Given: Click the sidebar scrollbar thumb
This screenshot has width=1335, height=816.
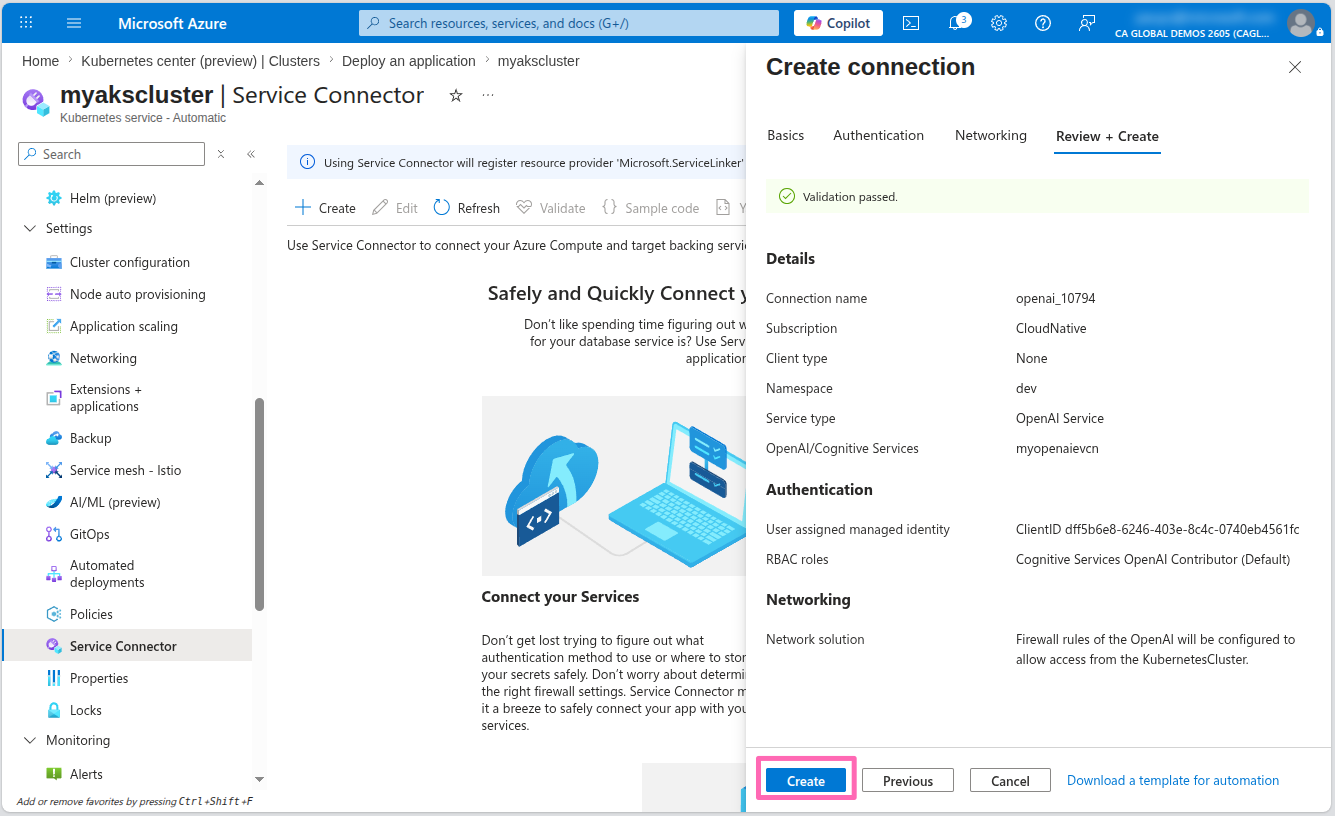Looking at the screenshot, I should [260, 504].
